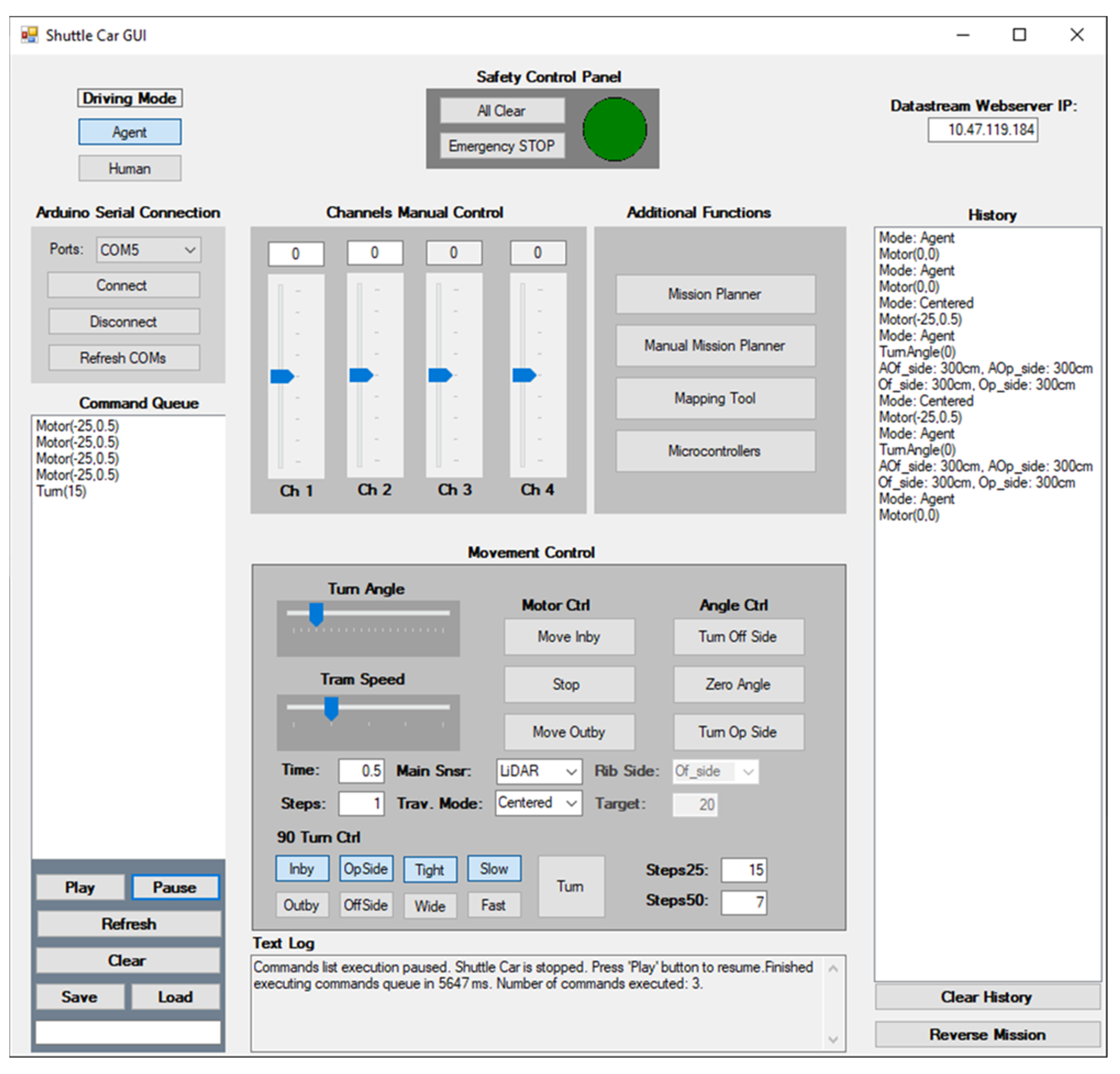The height and width of the screenshot is (1074, 1120).
Task: Click the Target input field
Action: [695, 804]
